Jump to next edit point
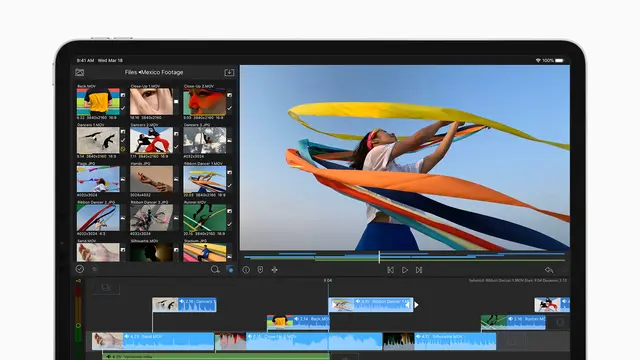Viewport: 640px width, 360px height. (x=419, y=270)
